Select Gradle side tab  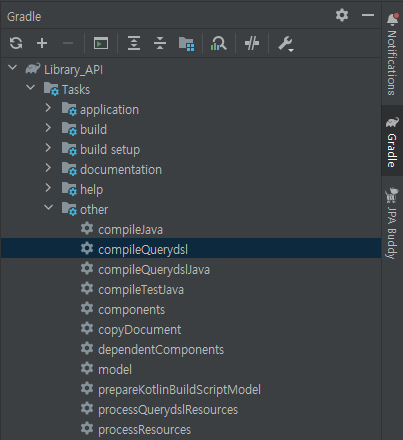click(x=392, y=141)
